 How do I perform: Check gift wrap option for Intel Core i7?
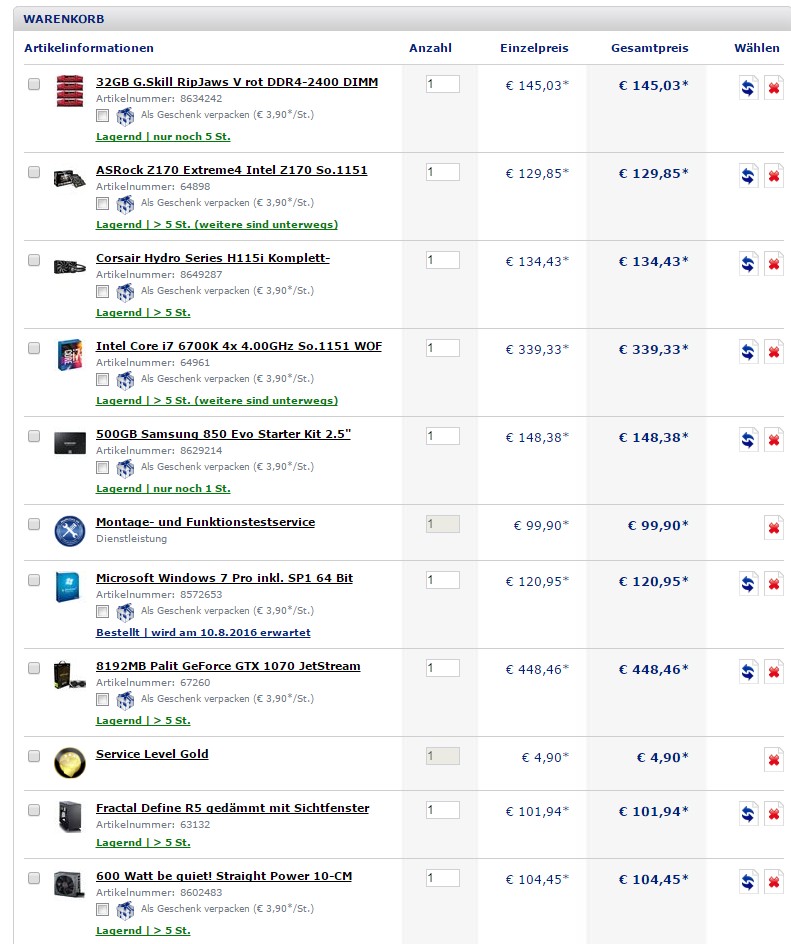(x=103, y=379)
